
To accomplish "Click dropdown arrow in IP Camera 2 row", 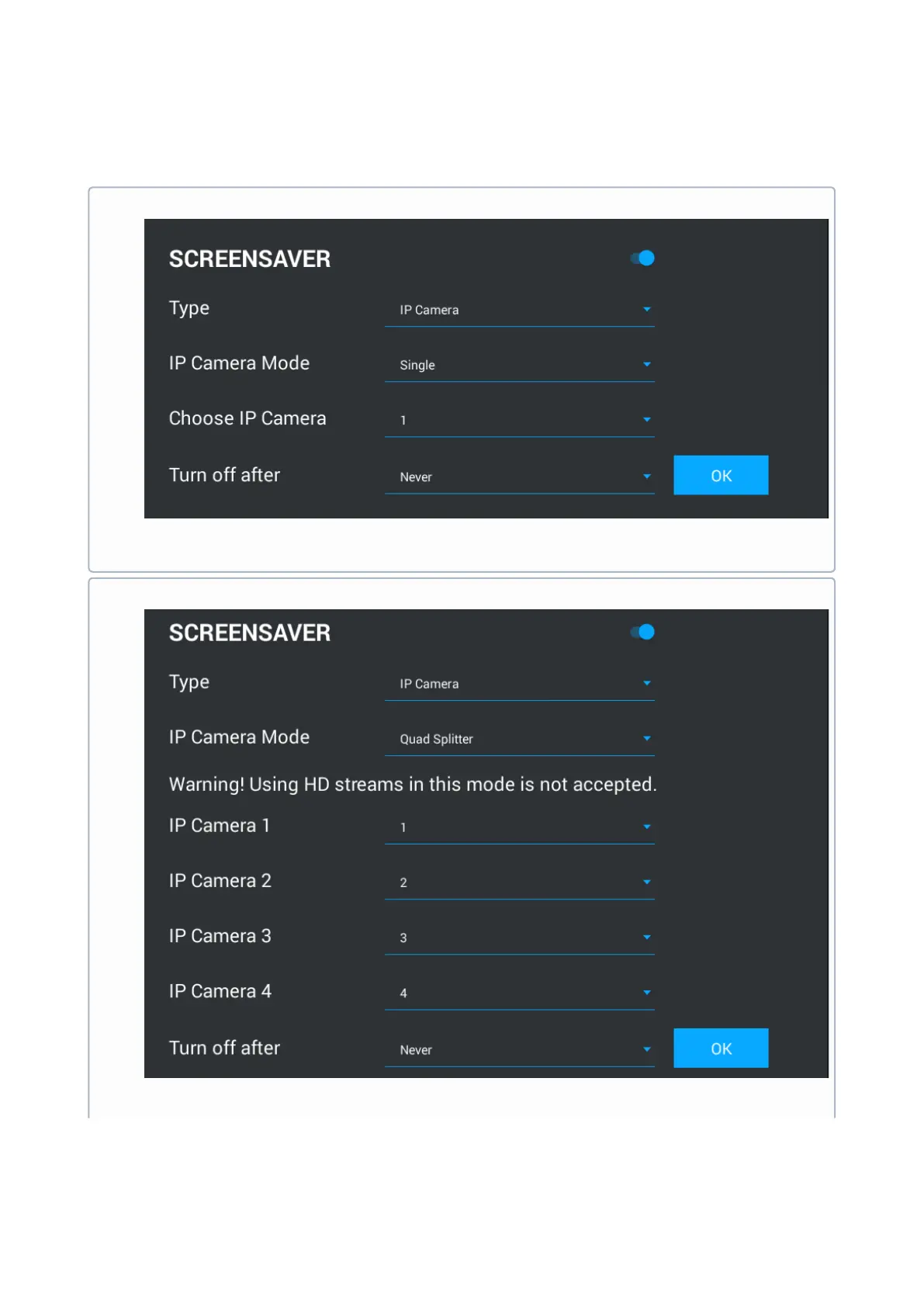I will pyautogui.click(x=647, y=882).
